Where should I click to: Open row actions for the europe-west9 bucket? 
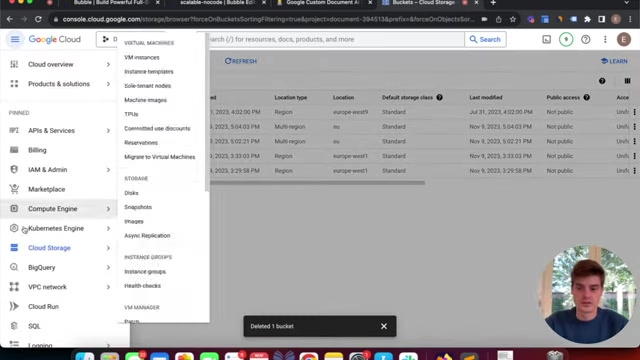coord(634,112)
